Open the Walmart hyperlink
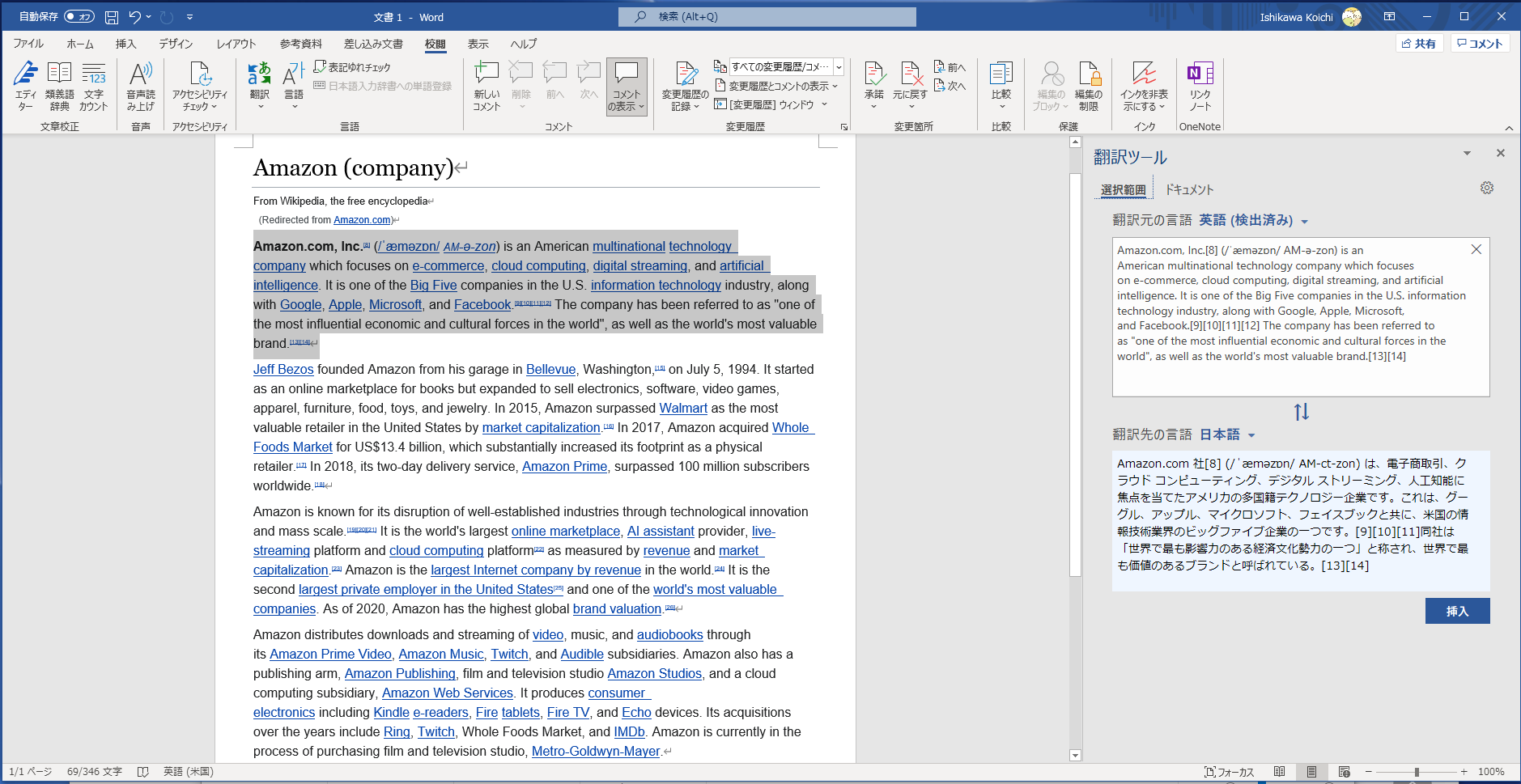The width and height of the screenshot is (1521, 784). click(683, 408)
